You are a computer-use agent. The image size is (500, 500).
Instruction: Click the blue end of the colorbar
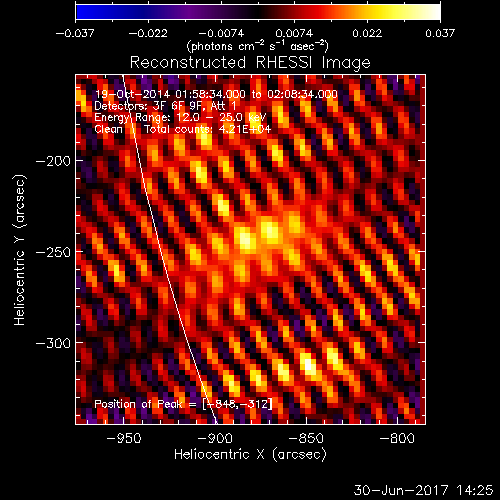(83, 12)
